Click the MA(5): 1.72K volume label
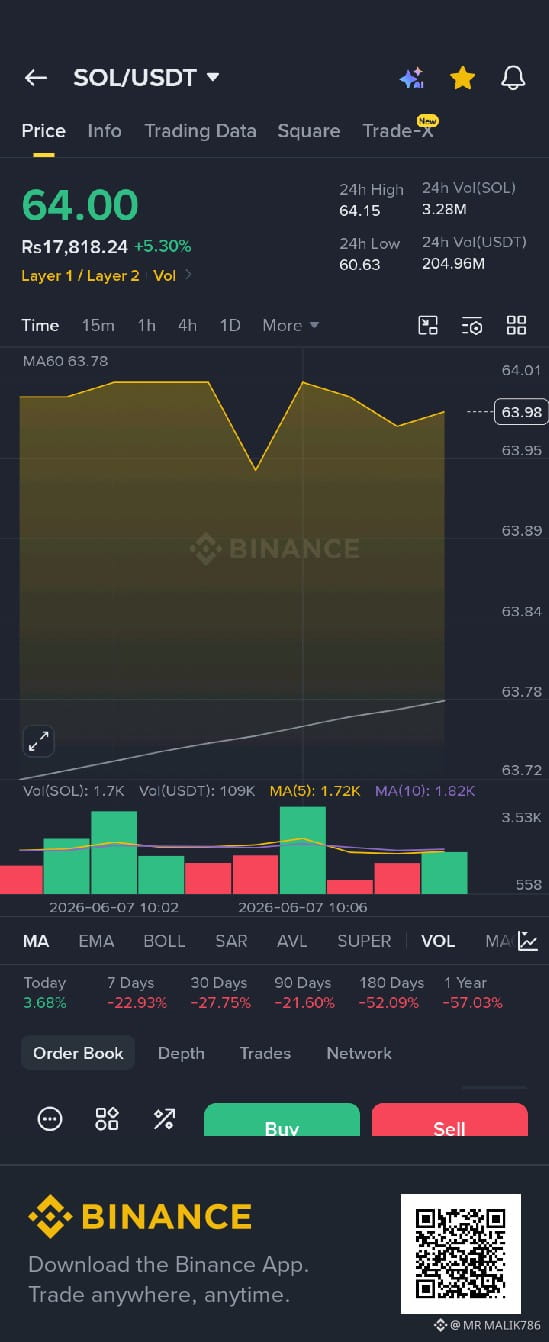 pyautogui.click(x=315, y=791)
